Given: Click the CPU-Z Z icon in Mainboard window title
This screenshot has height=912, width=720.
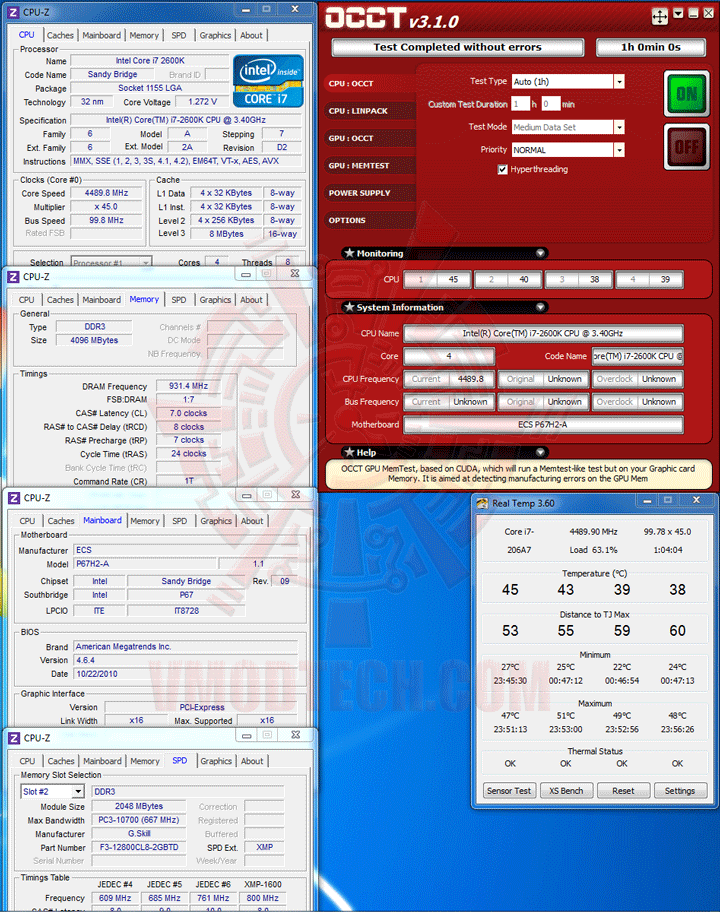Looking at the screenshot, I should click(14, 498).
